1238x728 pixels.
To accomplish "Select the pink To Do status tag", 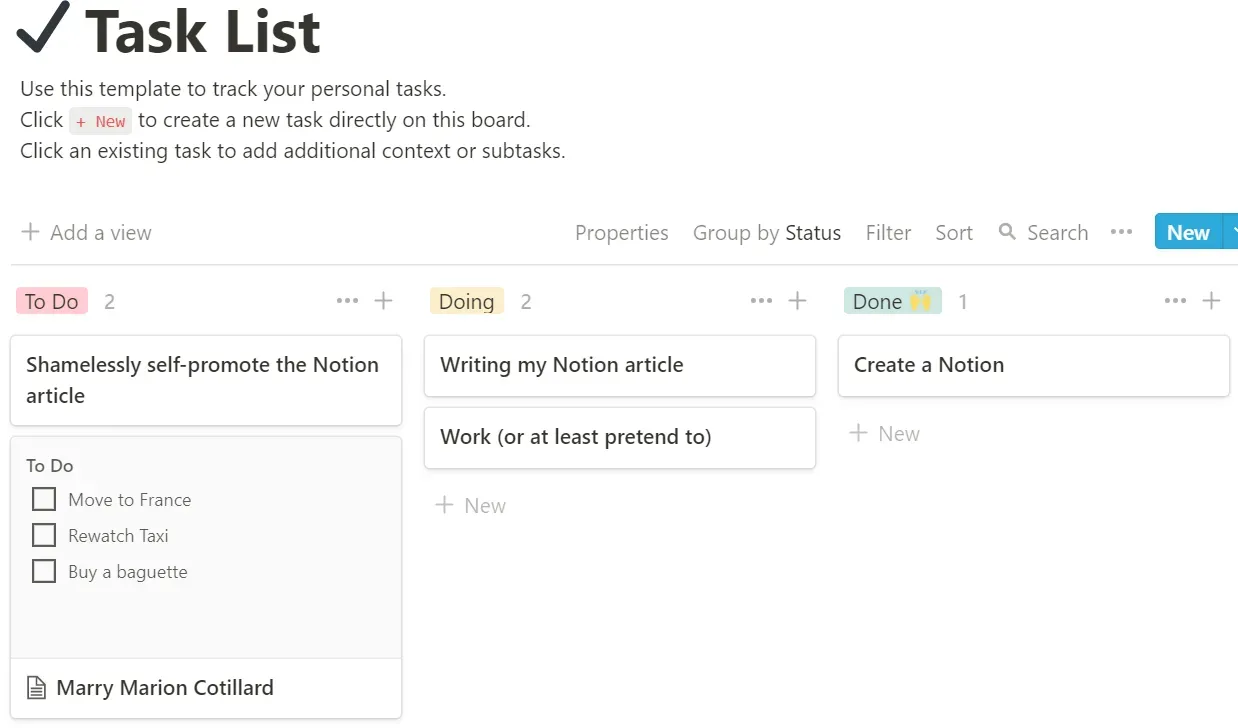I will 52,301.
